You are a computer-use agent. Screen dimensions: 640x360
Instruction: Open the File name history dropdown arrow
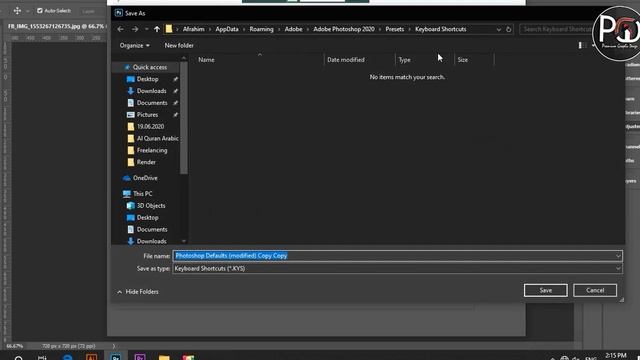618,256
